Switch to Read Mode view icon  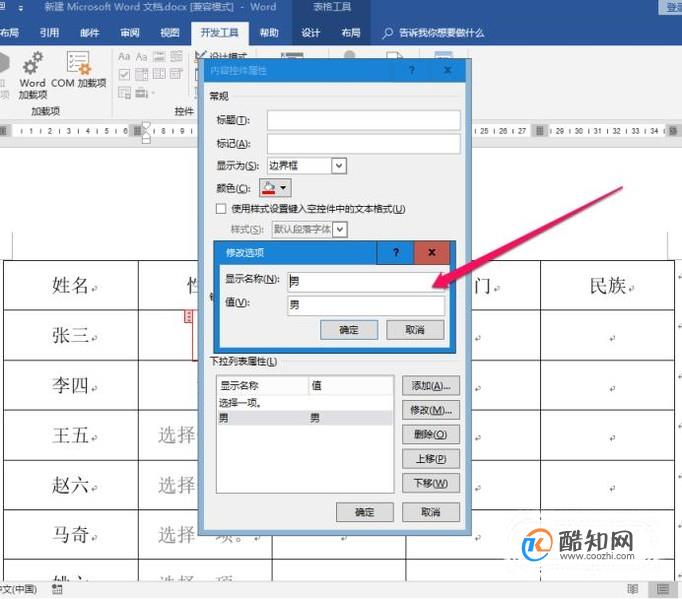click(633, 589)
